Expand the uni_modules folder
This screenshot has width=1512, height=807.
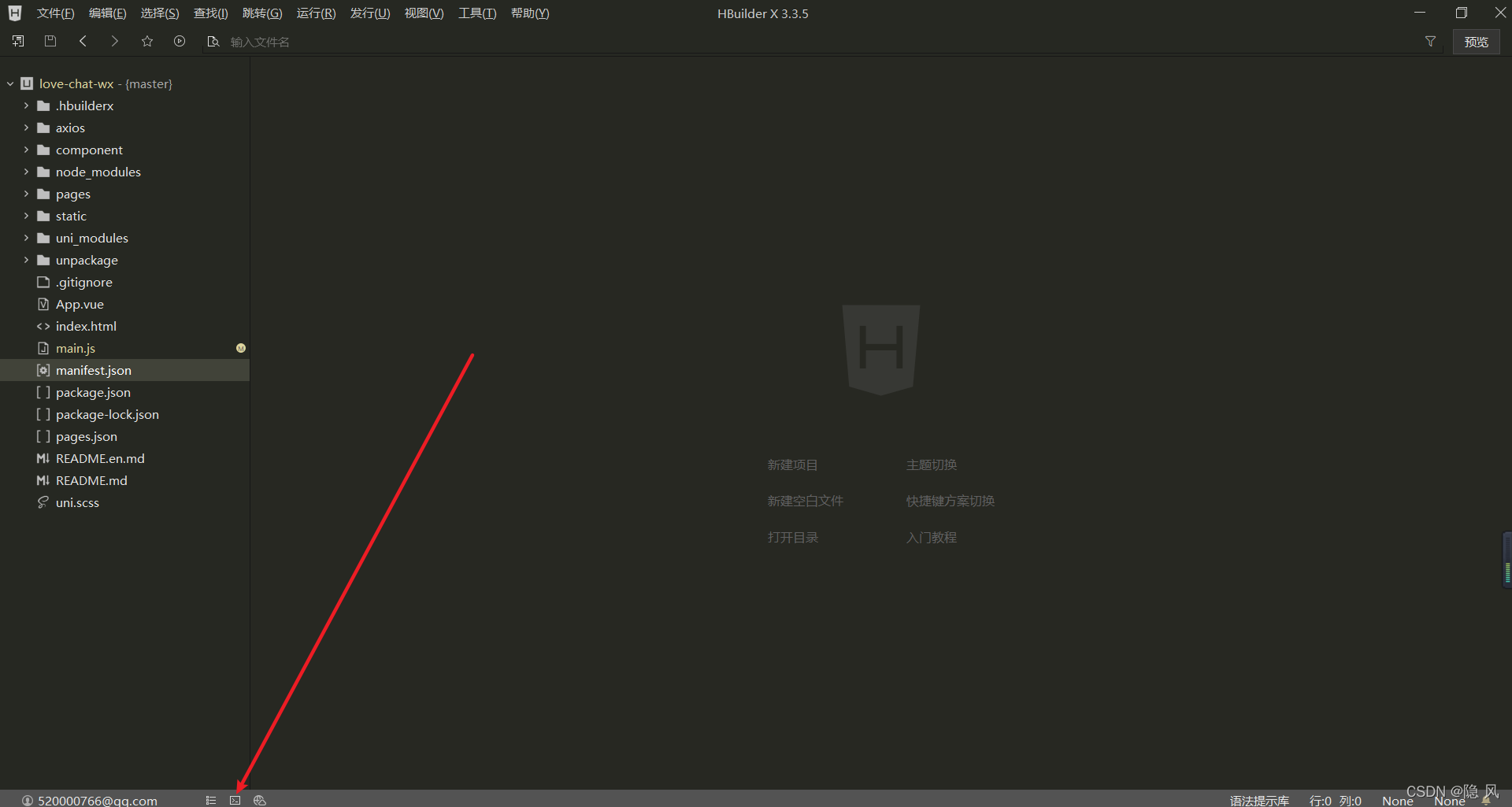(26, 238)
